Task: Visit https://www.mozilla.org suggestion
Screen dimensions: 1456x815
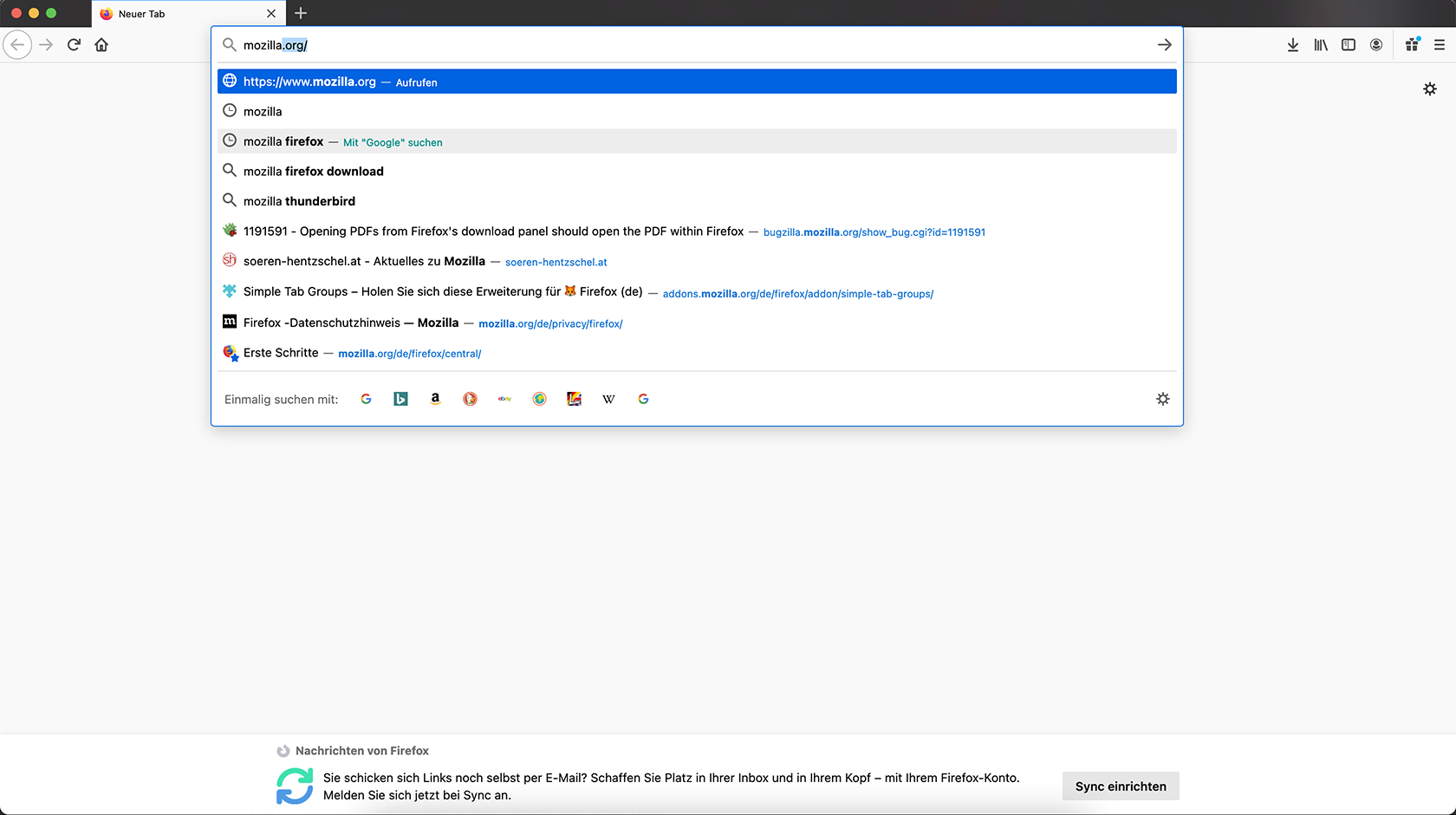Action: click(x=697, y=81)
